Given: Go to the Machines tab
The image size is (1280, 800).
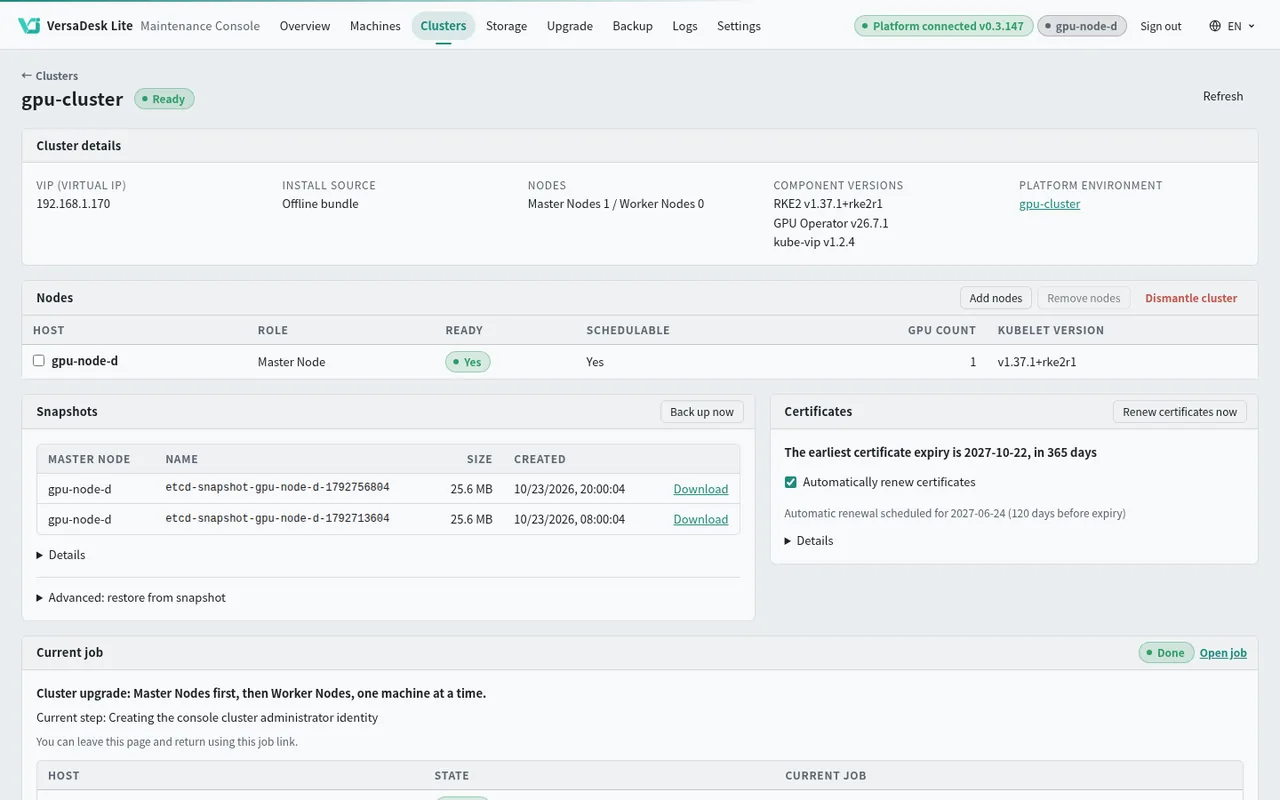Looking at the screenshot, I should pos(375,26).
